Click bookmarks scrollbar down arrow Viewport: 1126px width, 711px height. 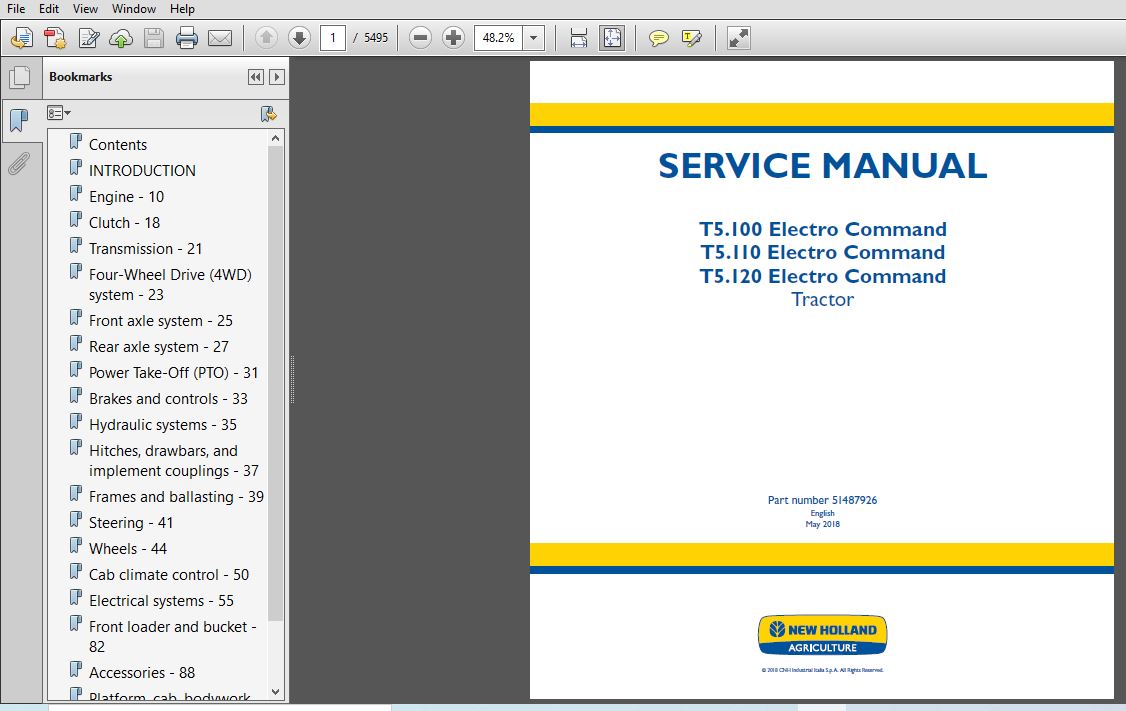pos(276,692)
